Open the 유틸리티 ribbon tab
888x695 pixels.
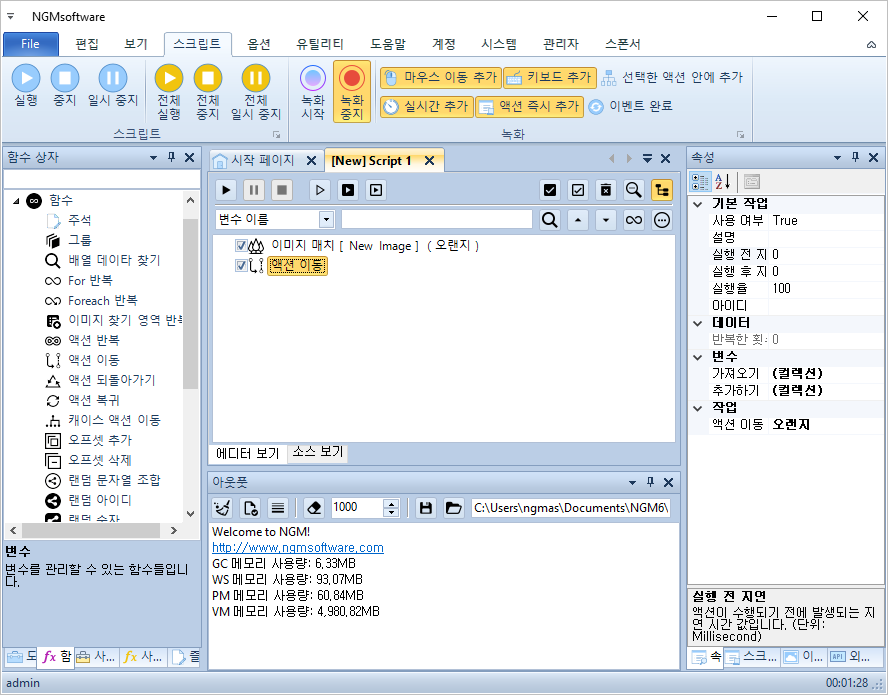320,44
